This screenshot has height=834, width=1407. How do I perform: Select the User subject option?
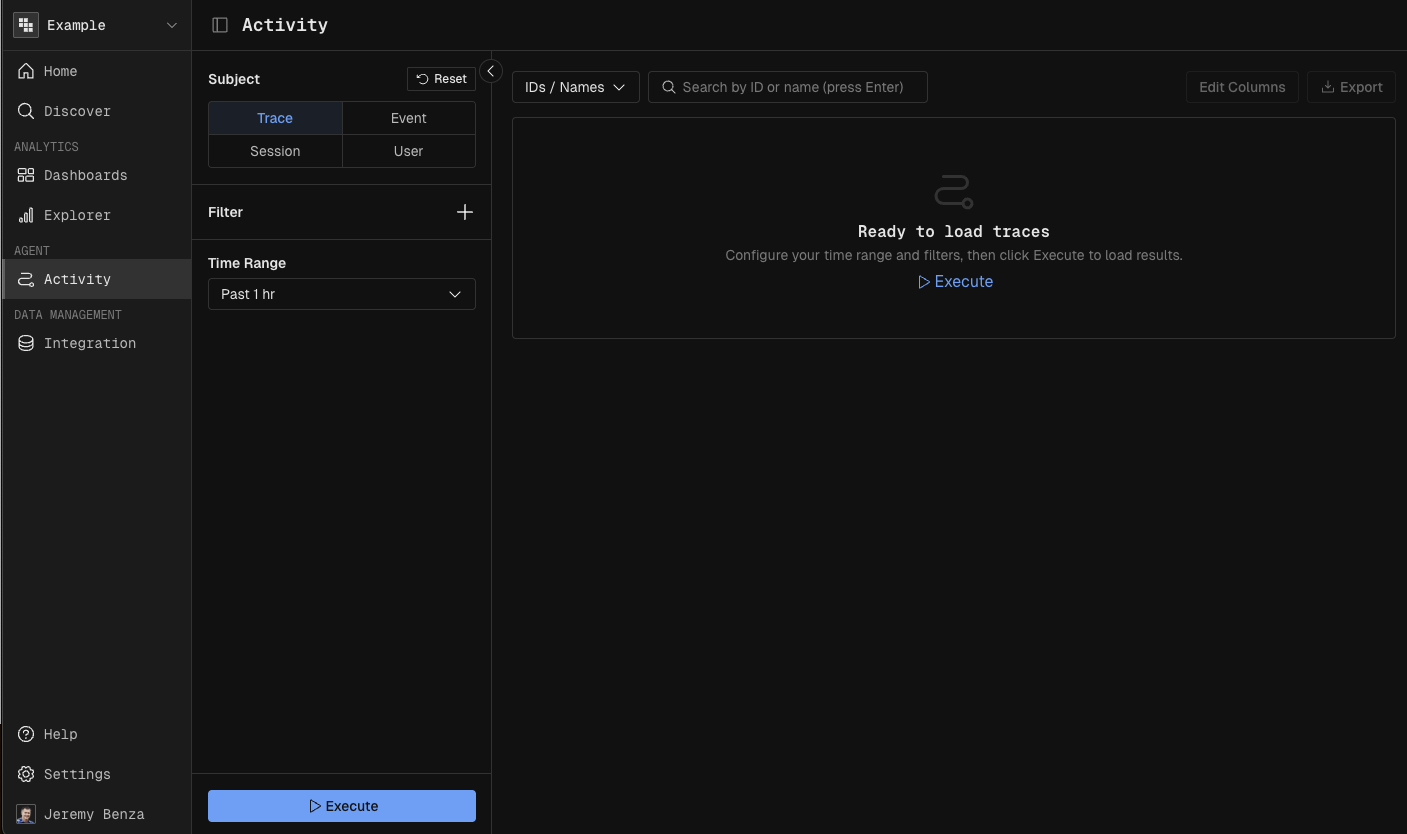point(408,151)
